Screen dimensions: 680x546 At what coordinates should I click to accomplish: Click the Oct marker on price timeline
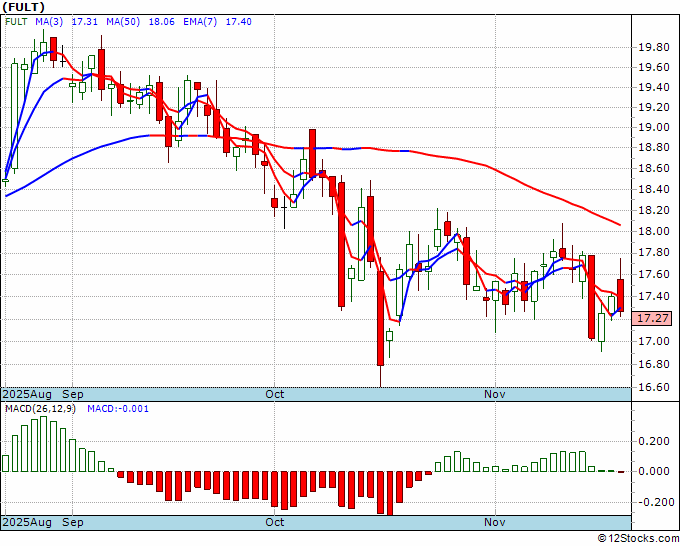click(275, 394)
